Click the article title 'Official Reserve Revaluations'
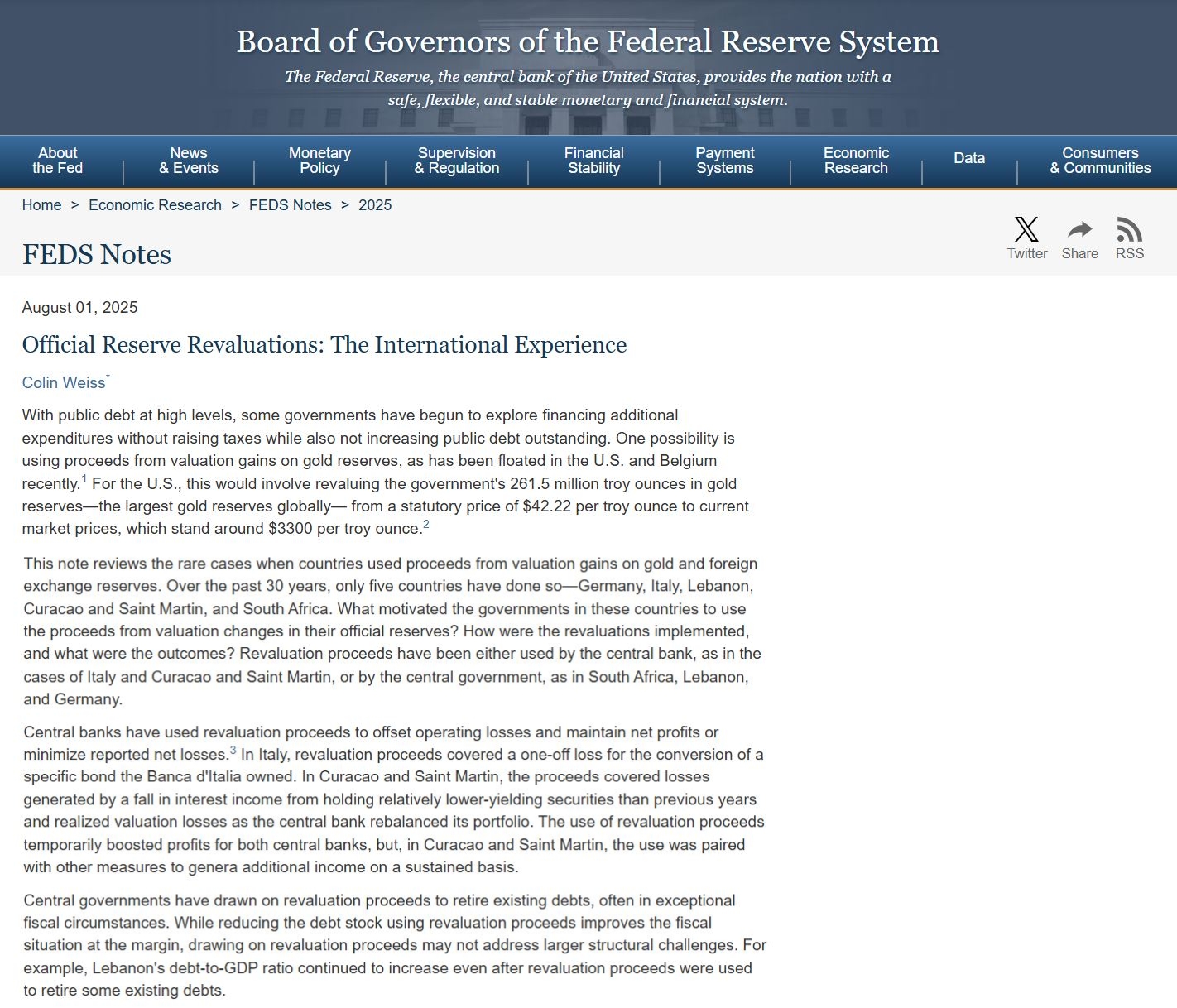Screen dimensions: 1177x1008 (324, 344)
